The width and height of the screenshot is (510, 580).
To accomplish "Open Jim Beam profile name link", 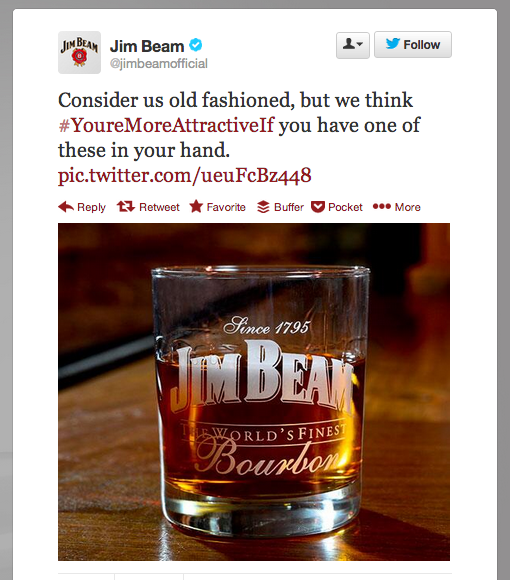I will pos(147,46).
